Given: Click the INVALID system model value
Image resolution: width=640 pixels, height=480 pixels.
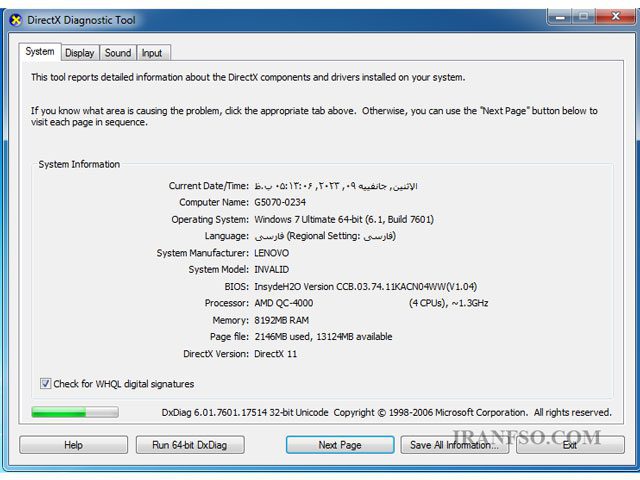Looking at the screenshot, I should point(271,270).
